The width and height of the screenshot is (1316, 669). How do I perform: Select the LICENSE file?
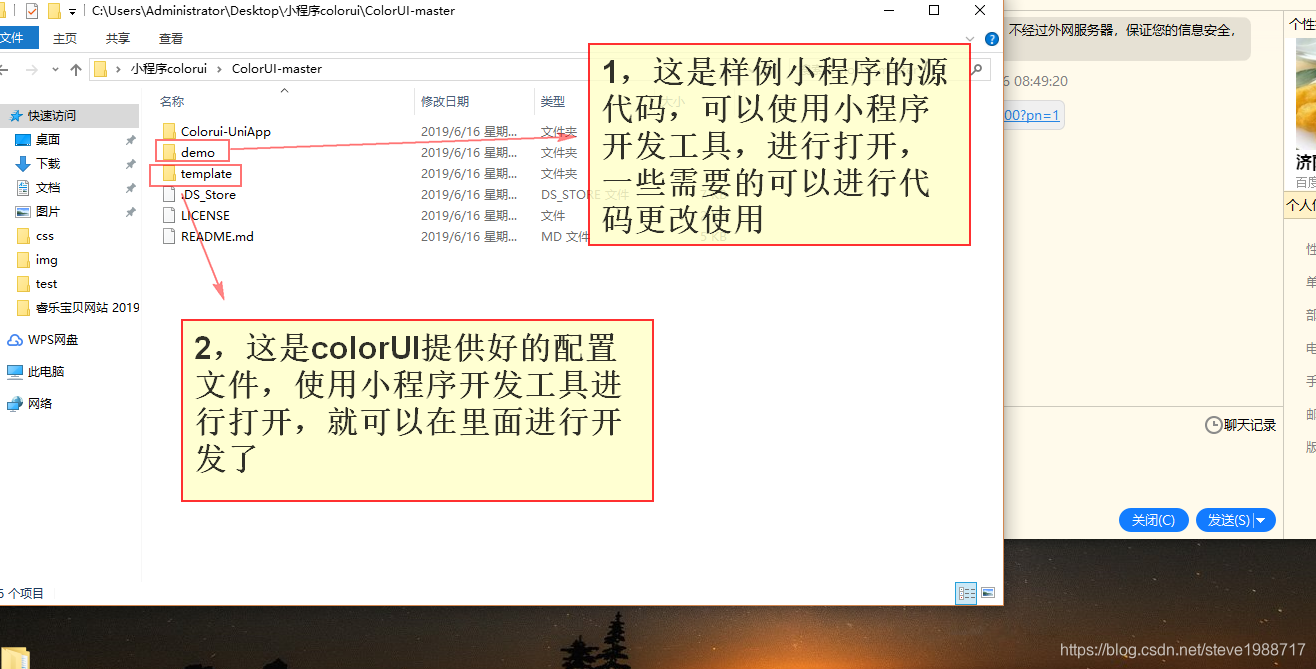205,215
